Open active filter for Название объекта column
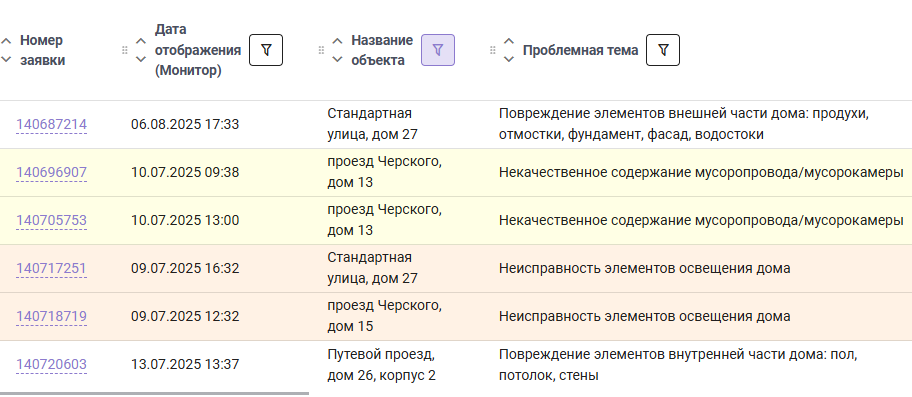Screen dimensions: 912x397 tap(438, 50)
